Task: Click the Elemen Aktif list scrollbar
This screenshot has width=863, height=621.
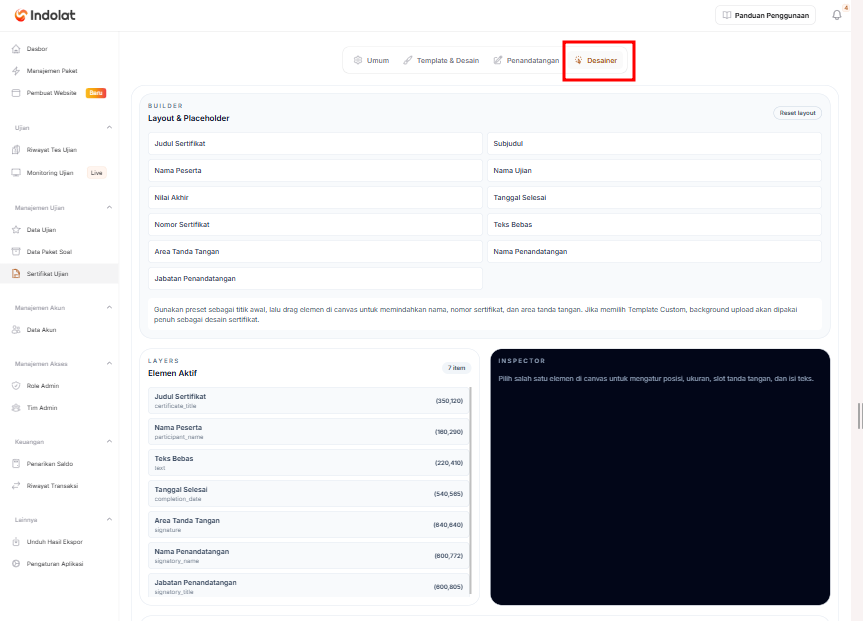Action: (x=471, y=491)
